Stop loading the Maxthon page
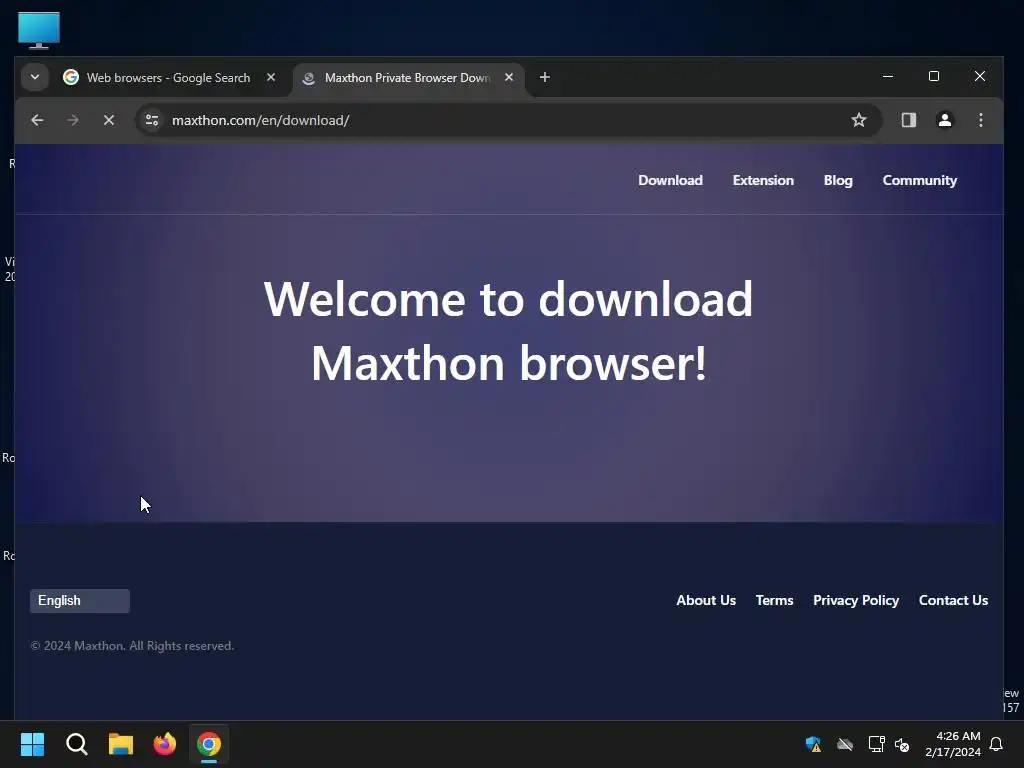The height and width of the screenshot is (768, 1024). pos(109,120)
